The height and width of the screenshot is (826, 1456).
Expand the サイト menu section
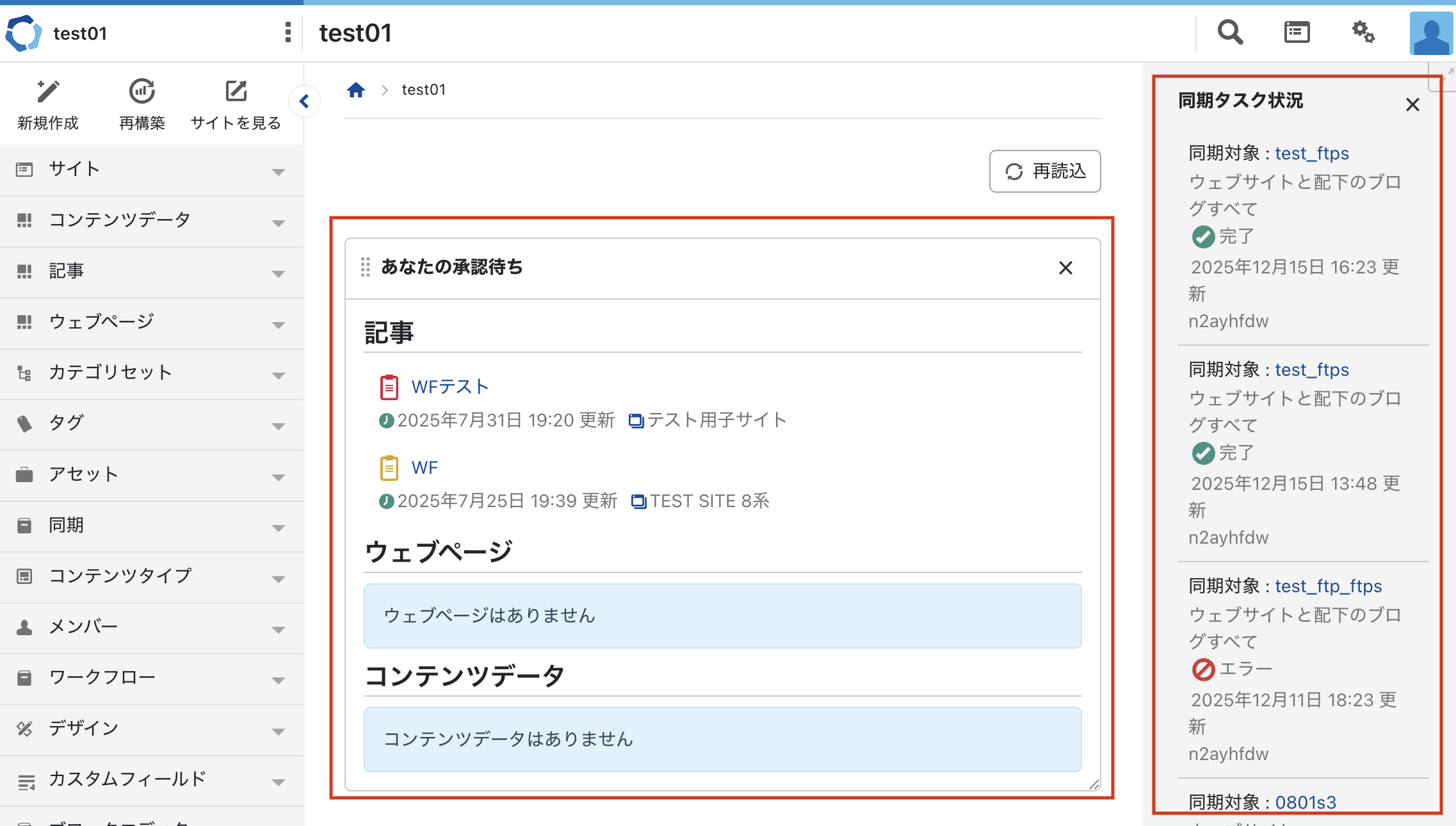click(x=277, y=171)
